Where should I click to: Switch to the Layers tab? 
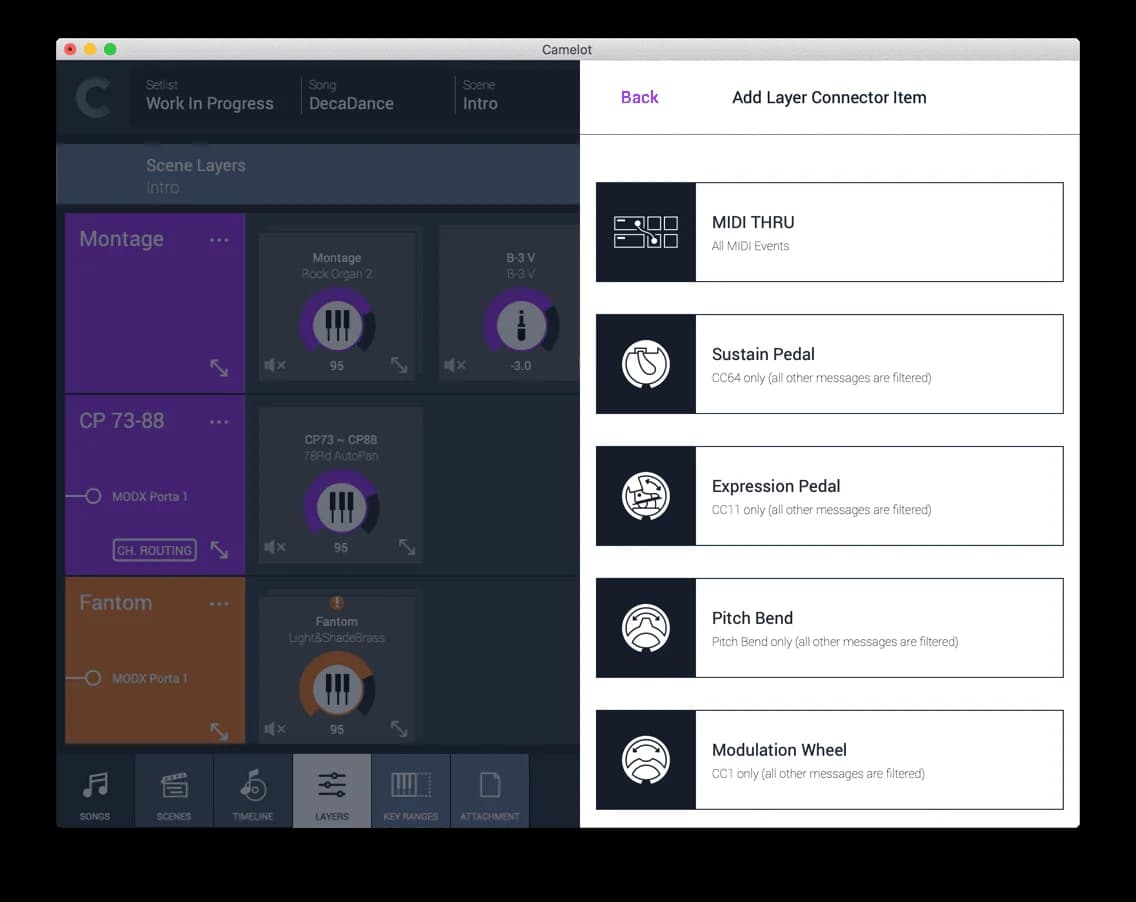point(332,790)
